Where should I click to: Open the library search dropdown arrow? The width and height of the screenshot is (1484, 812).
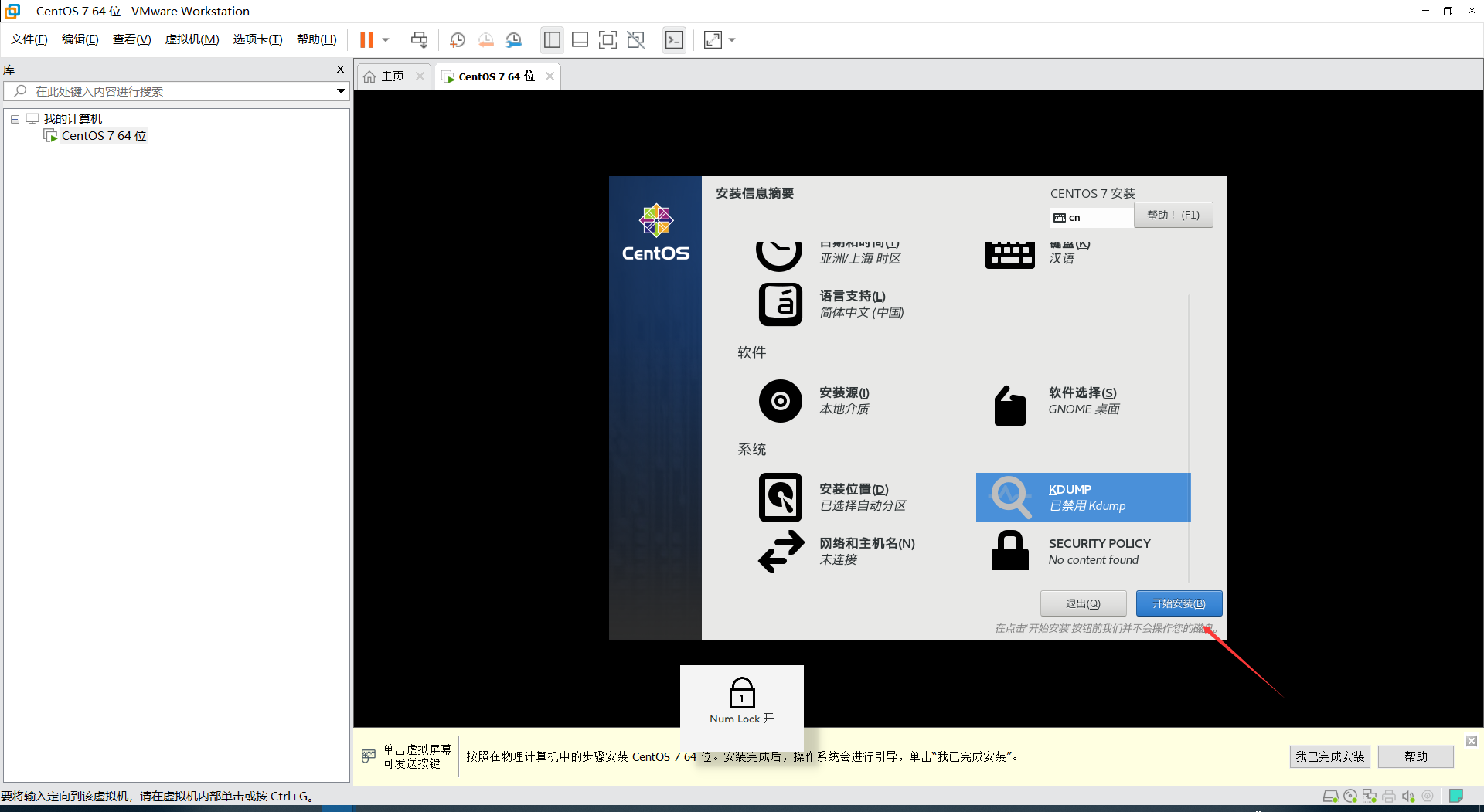(x=341, y=91)
